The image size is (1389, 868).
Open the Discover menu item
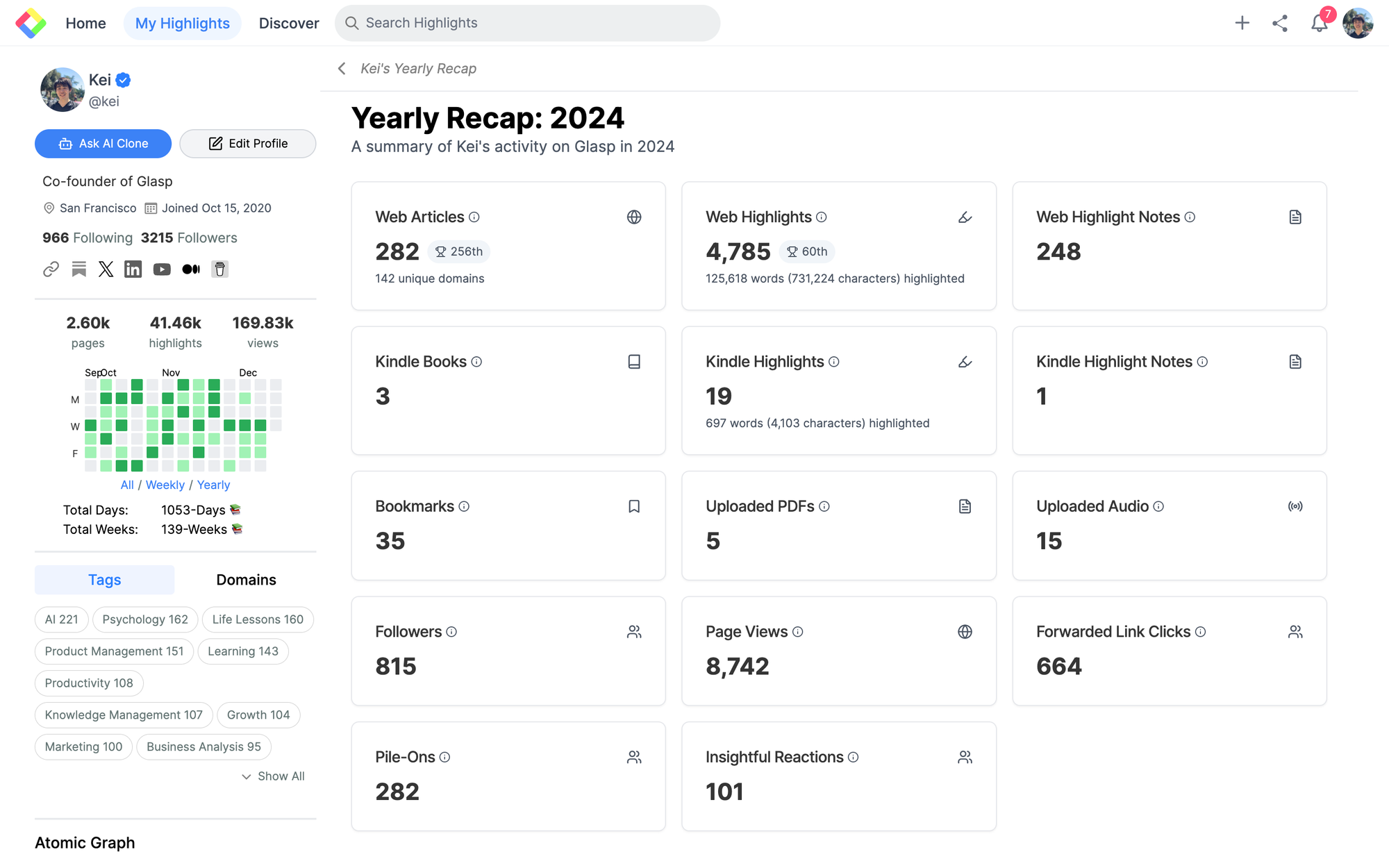coord(289,23)
